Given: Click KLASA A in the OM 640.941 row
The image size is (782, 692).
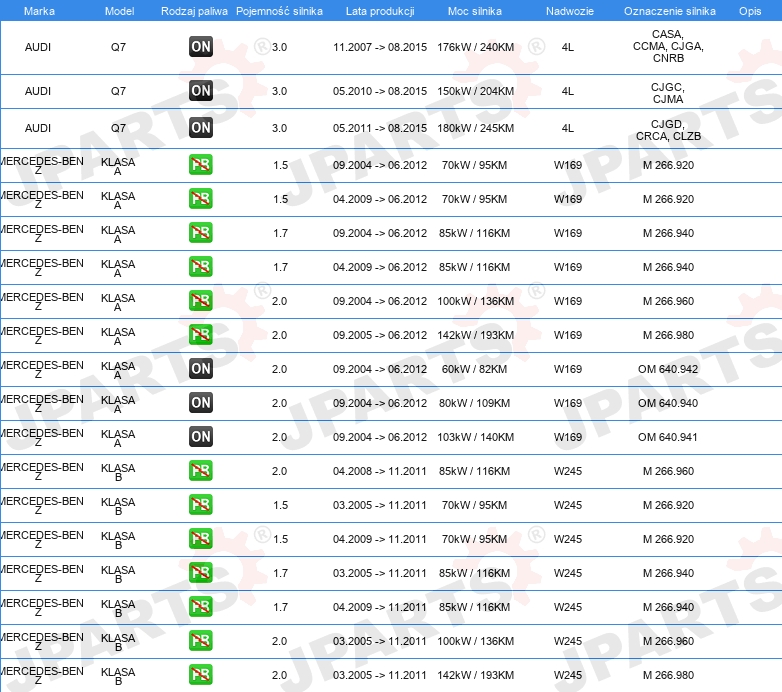Looking at the screenshot, I should (118, 438).
